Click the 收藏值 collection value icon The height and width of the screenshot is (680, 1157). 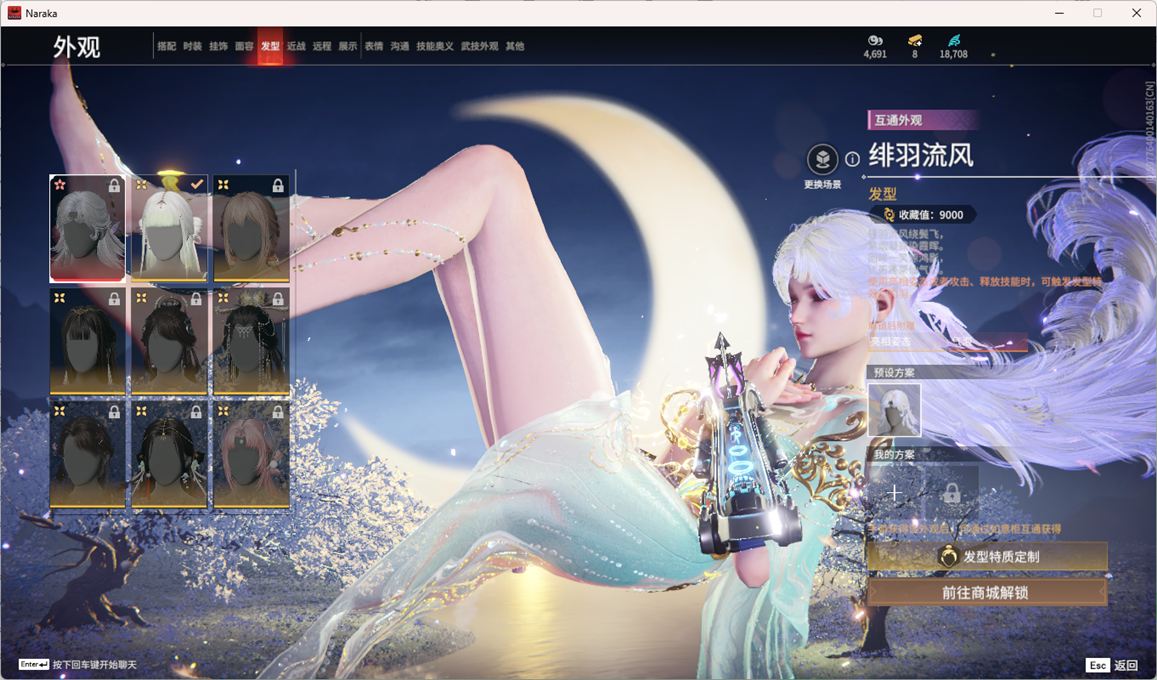(x=888, y=215)
